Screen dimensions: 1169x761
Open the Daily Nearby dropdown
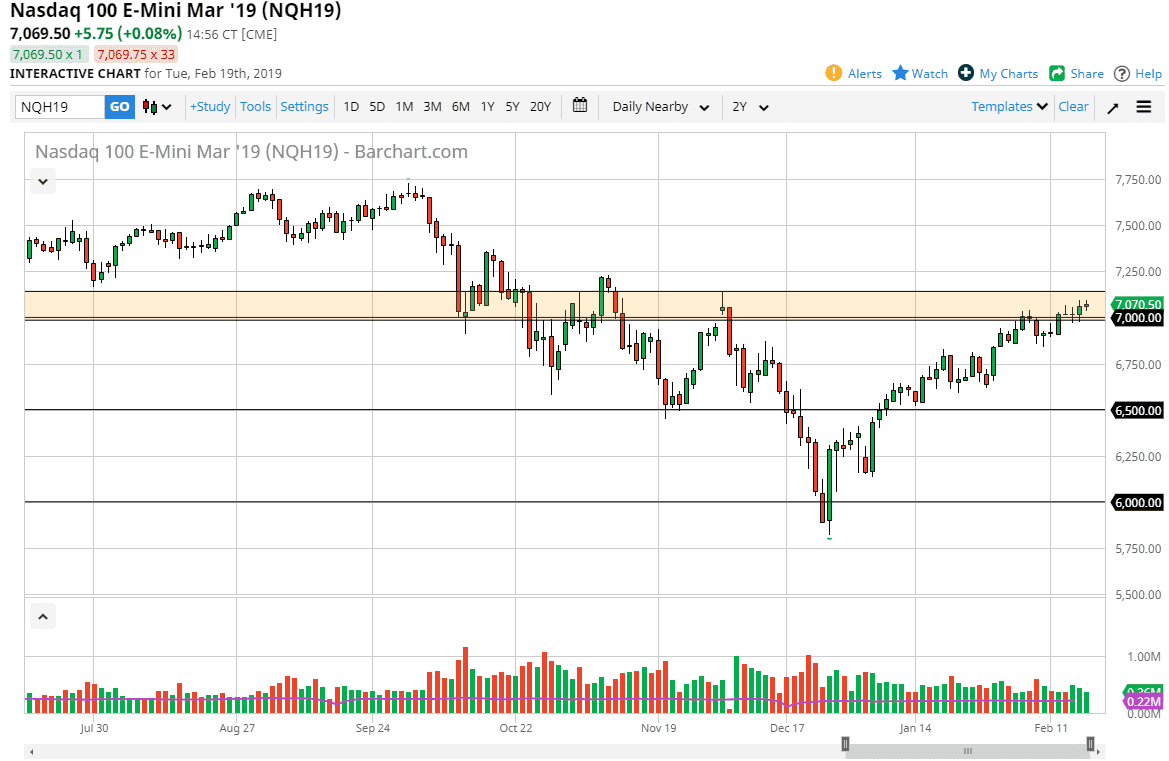660,107
